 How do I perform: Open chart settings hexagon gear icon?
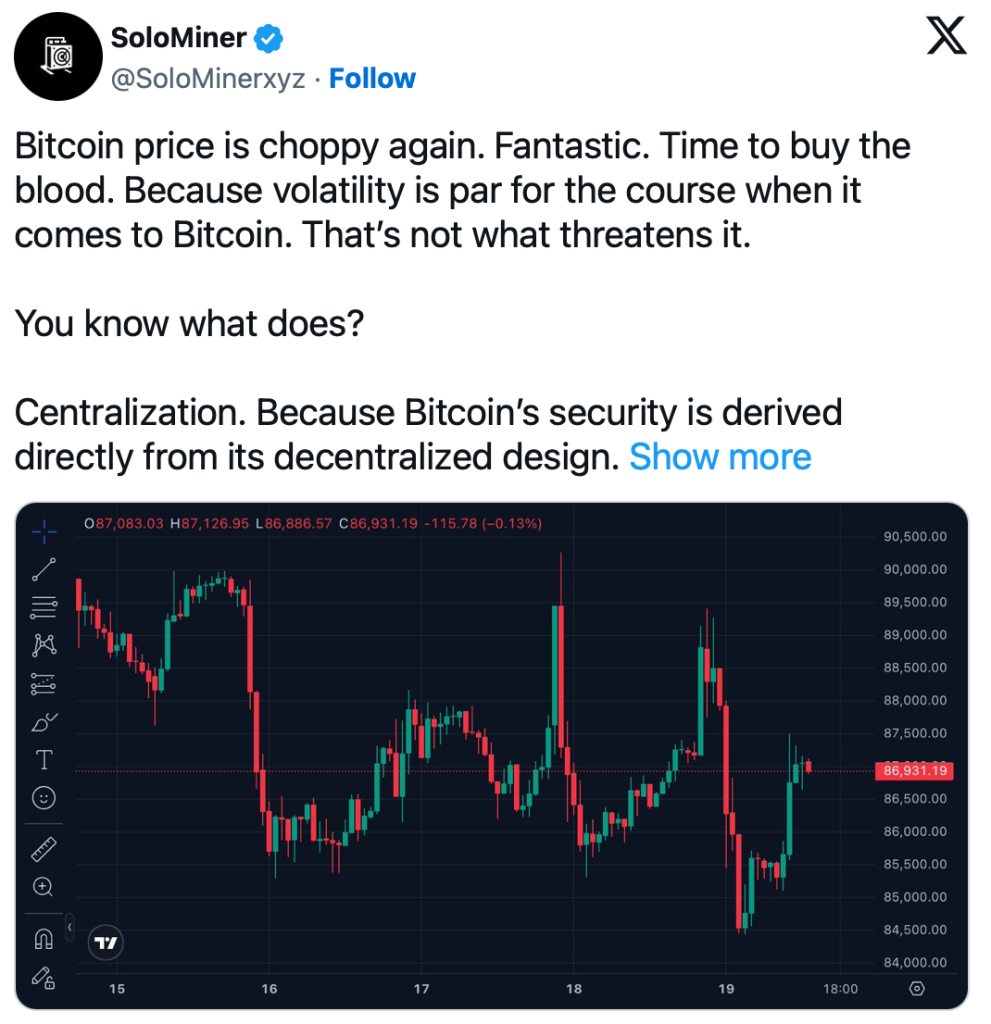tap(917, 989)
